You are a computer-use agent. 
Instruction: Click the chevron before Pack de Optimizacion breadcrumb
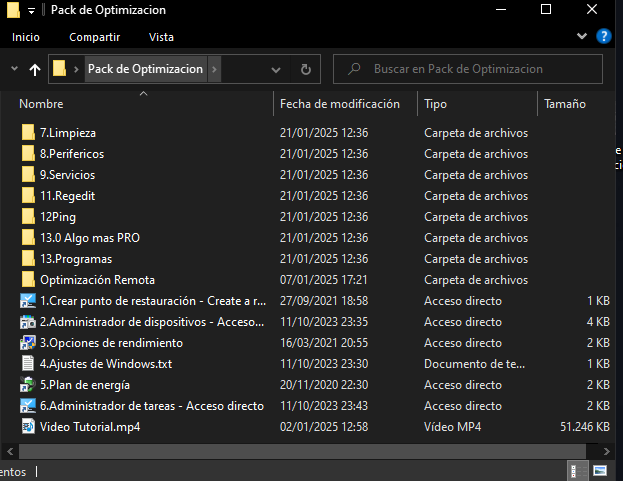(x=76, y=70)
